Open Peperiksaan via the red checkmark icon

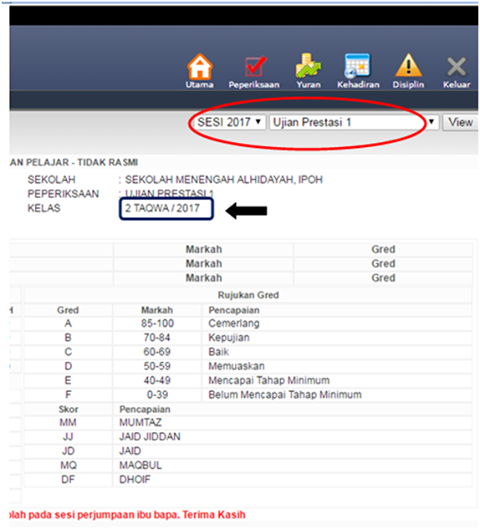click(x=255, y=66)
